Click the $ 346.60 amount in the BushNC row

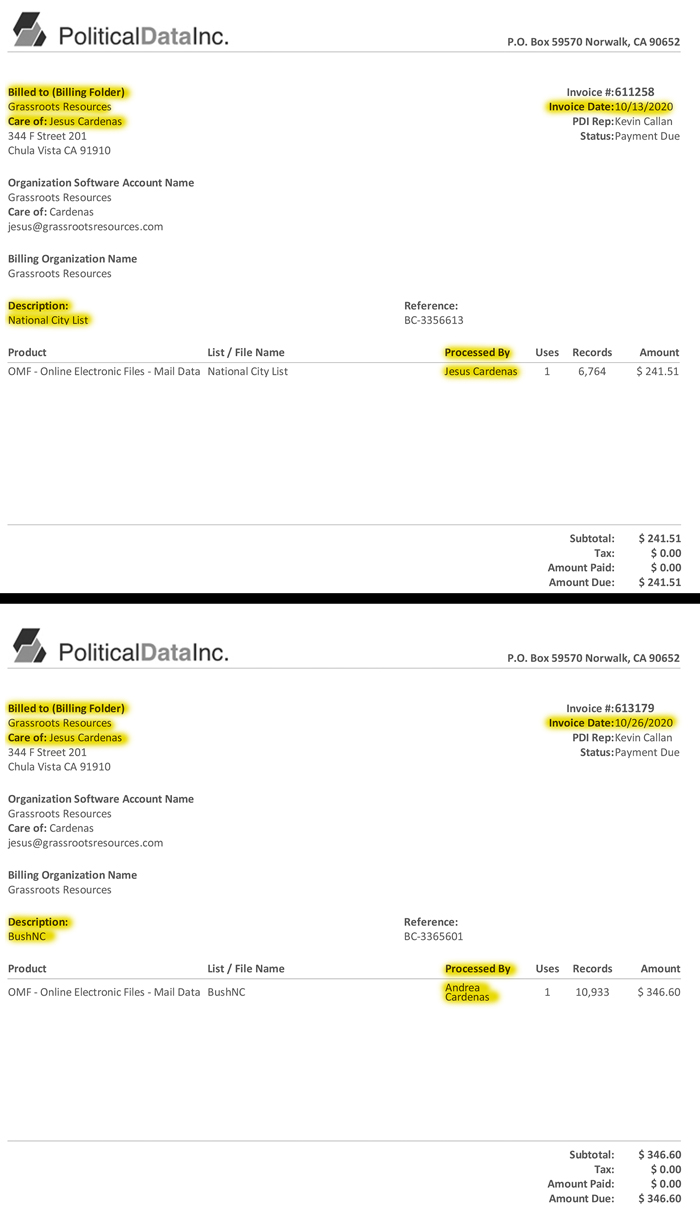[x=658, y=992]
